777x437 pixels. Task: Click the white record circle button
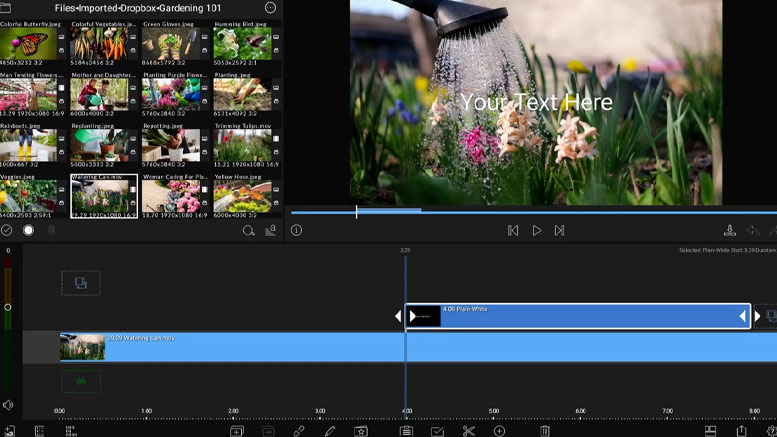[x=29, y=230]
